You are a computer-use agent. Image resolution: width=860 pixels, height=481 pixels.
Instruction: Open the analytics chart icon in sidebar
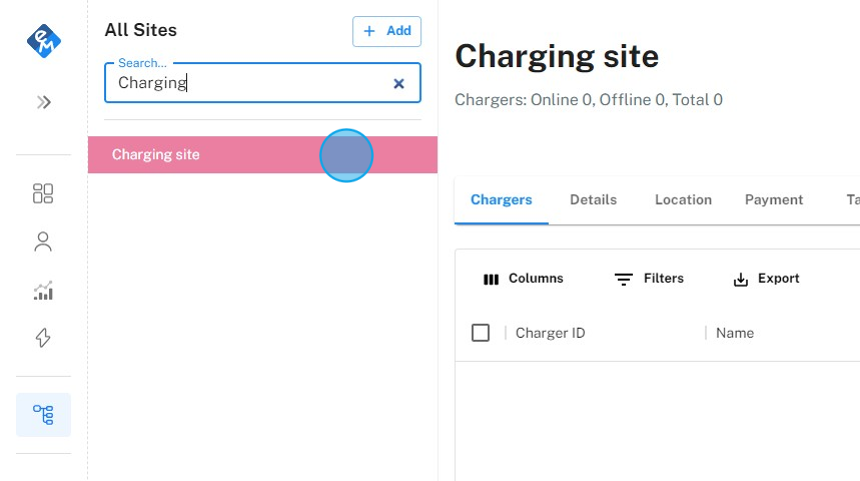pyautogui.click(x=43, y=291)
